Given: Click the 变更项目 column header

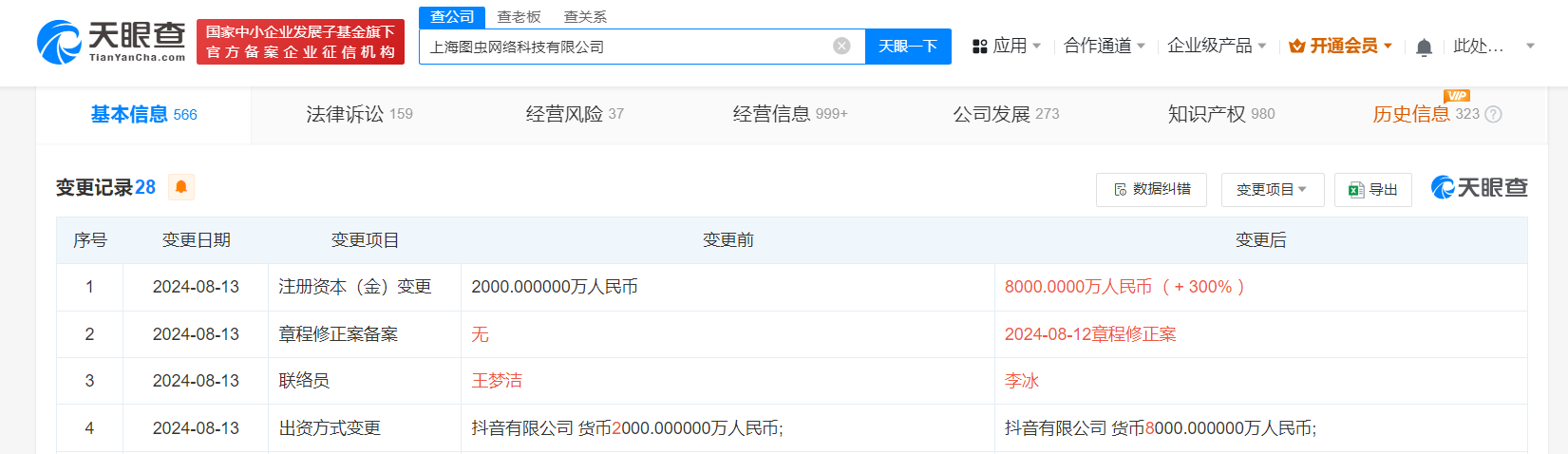Looking at the screenshot, I should (x=365, y=240).
